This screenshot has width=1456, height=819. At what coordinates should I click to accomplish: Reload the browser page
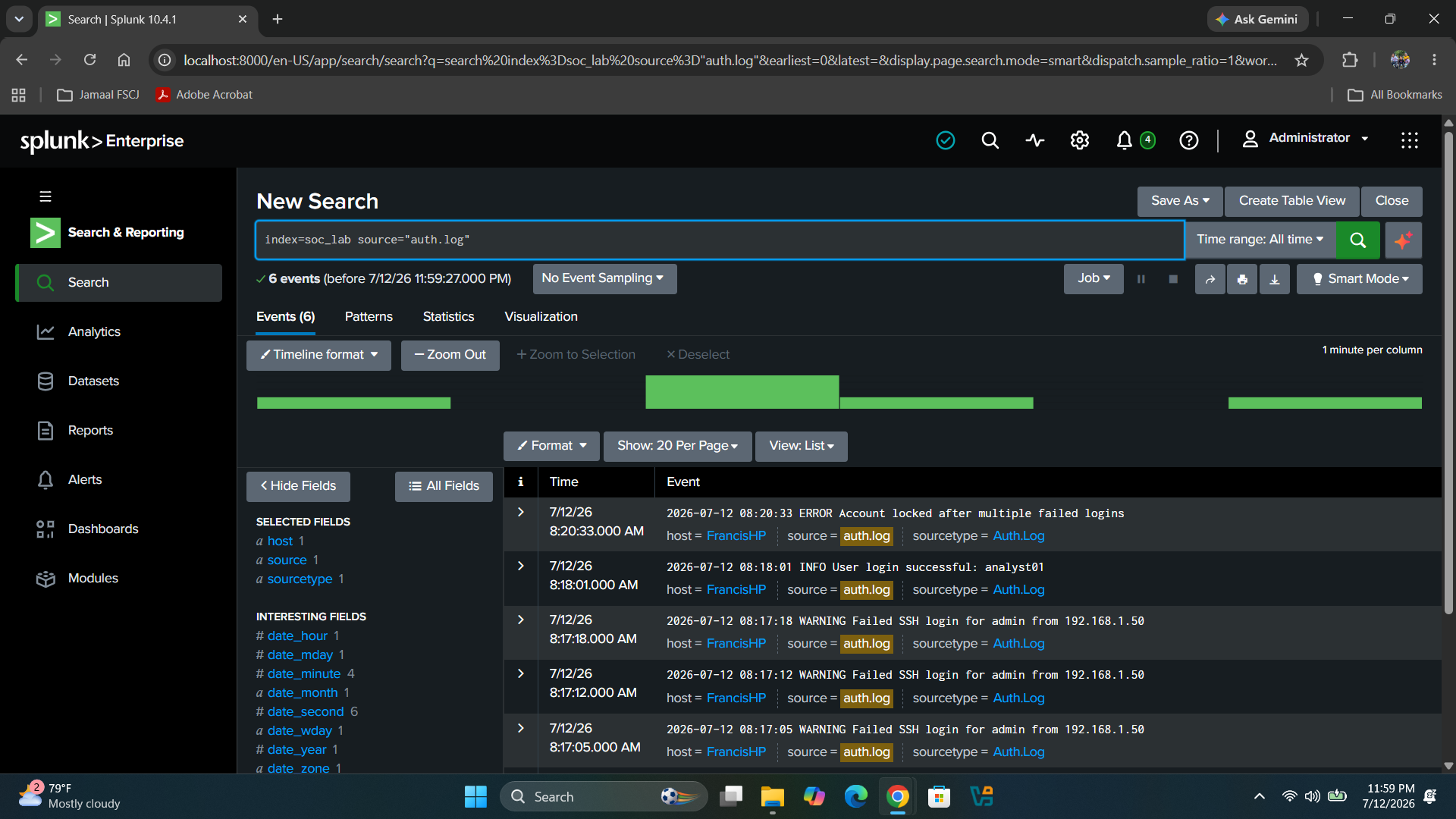point(89,60)
